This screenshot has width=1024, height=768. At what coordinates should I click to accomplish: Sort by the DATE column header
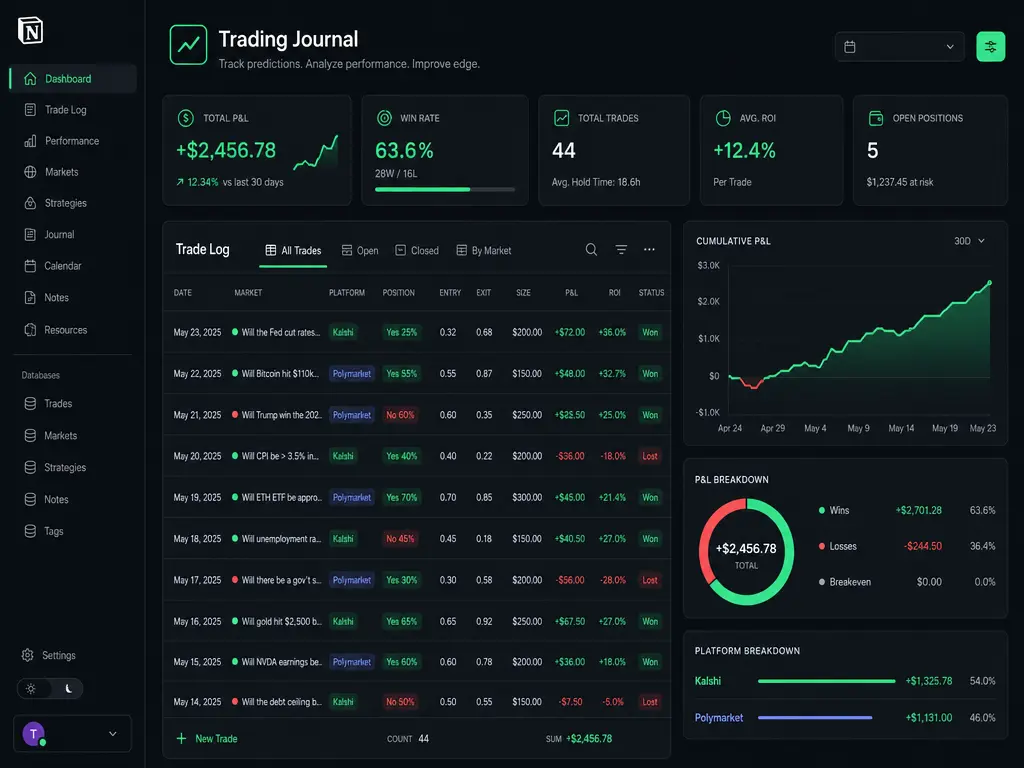pyautogui.click(x=183, y=293)
